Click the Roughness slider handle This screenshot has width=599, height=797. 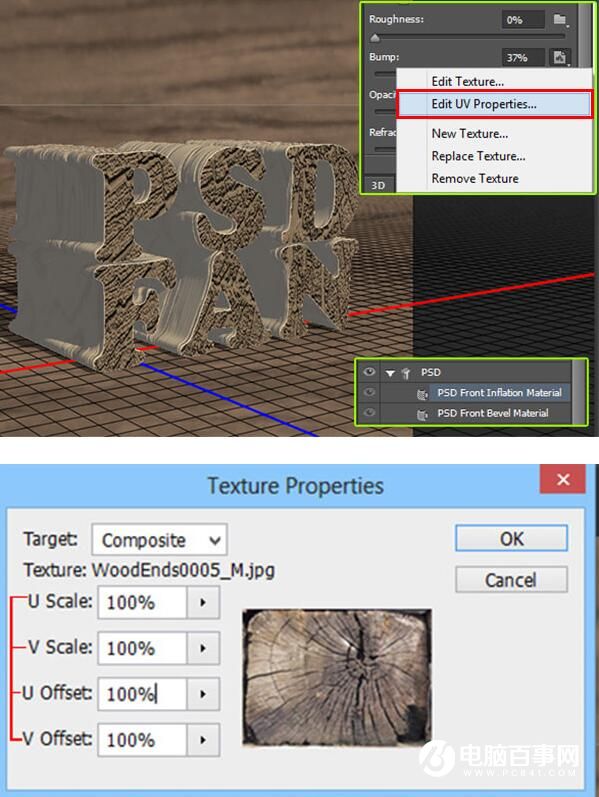(x=375, y=38)
